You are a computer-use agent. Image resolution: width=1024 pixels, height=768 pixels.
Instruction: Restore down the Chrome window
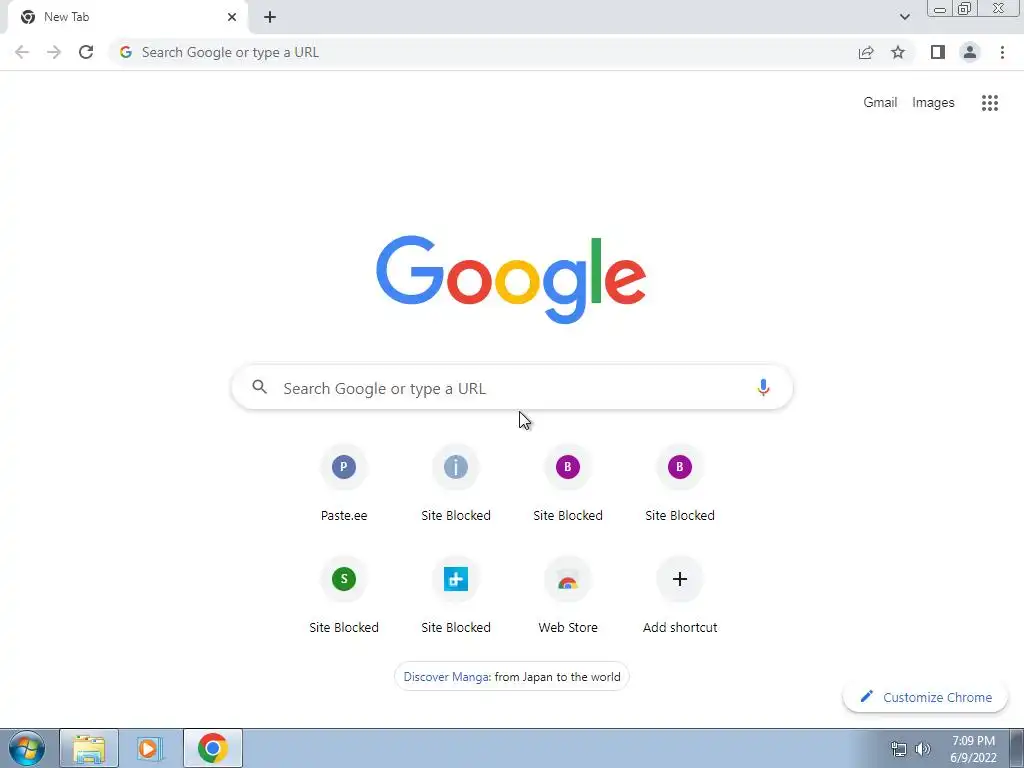coord(964,8)
